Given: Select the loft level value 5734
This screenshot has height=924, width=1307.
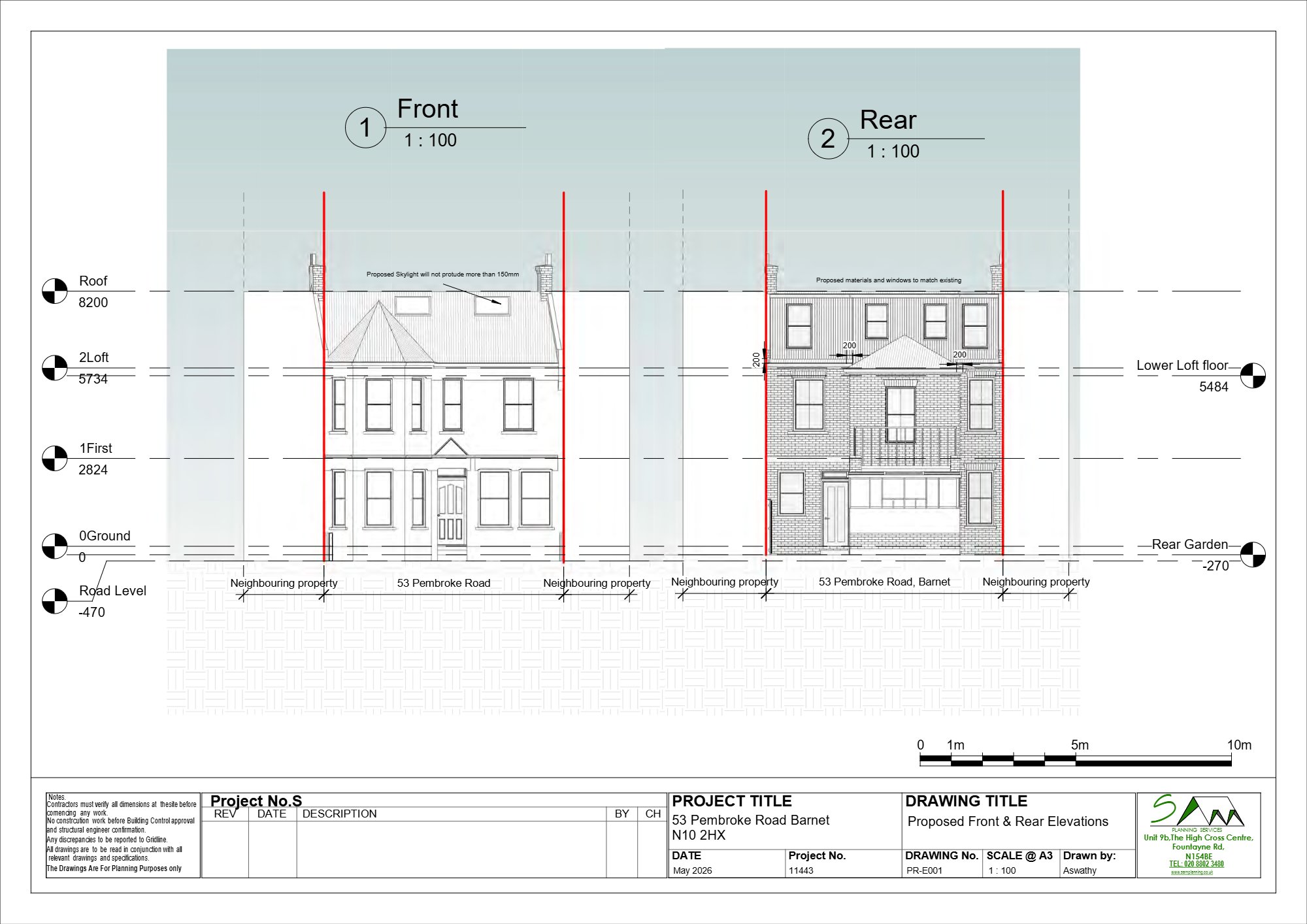Looking at the screenshot, I should (x=93, y=379).
